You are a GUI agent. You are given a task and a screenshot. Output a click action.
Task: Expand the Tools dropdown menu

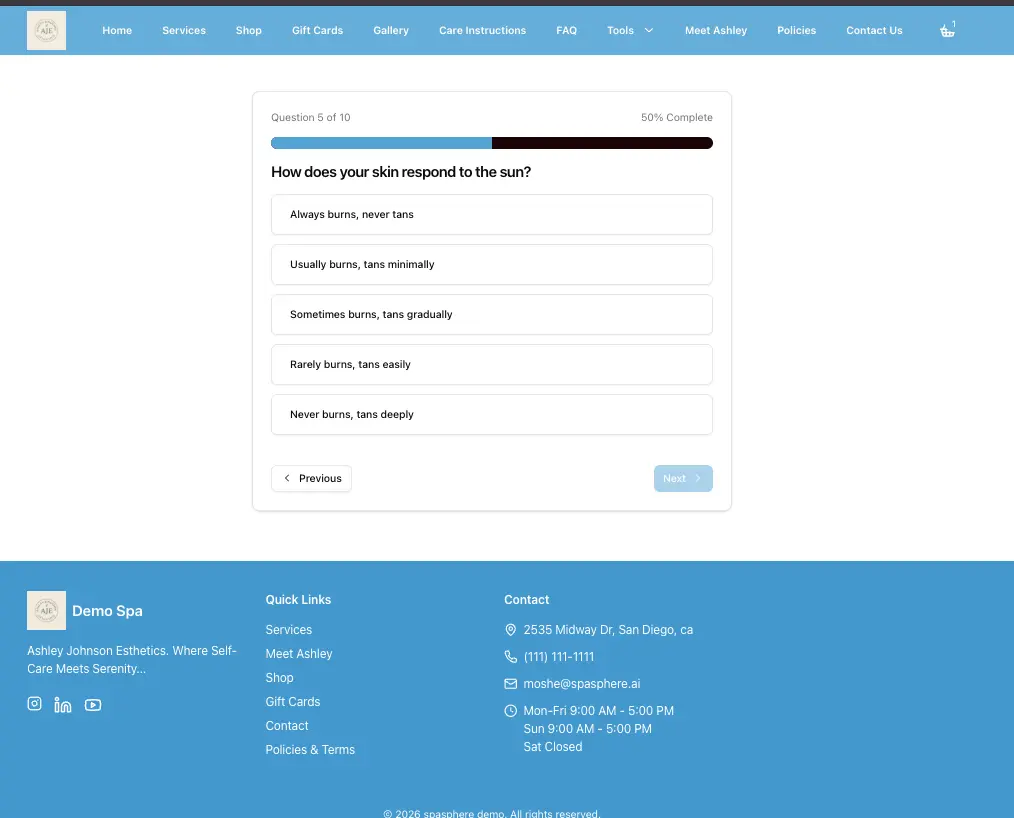tap(630, 31)
